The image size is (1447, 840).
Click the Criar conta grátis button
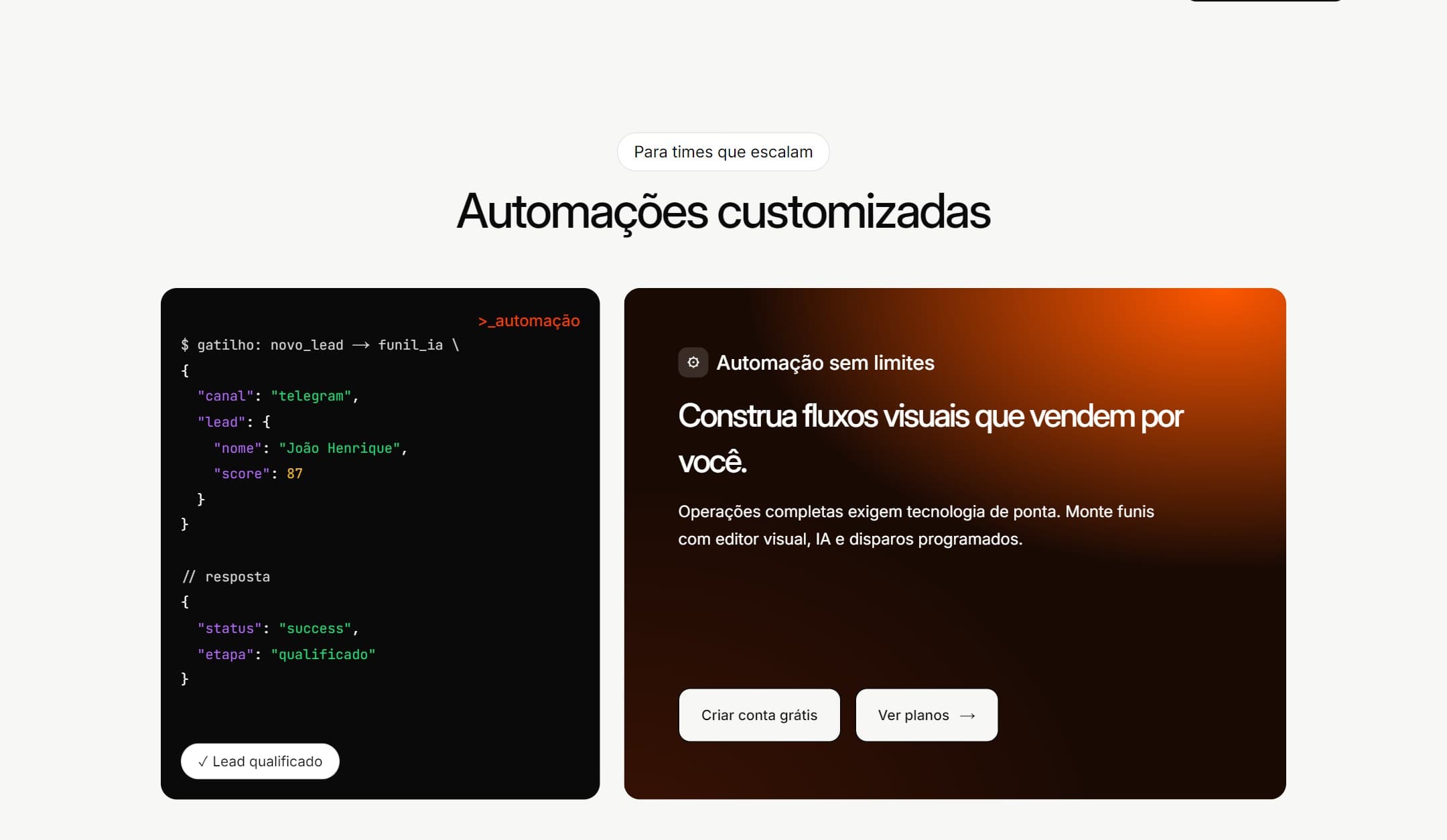pos(759,715)
